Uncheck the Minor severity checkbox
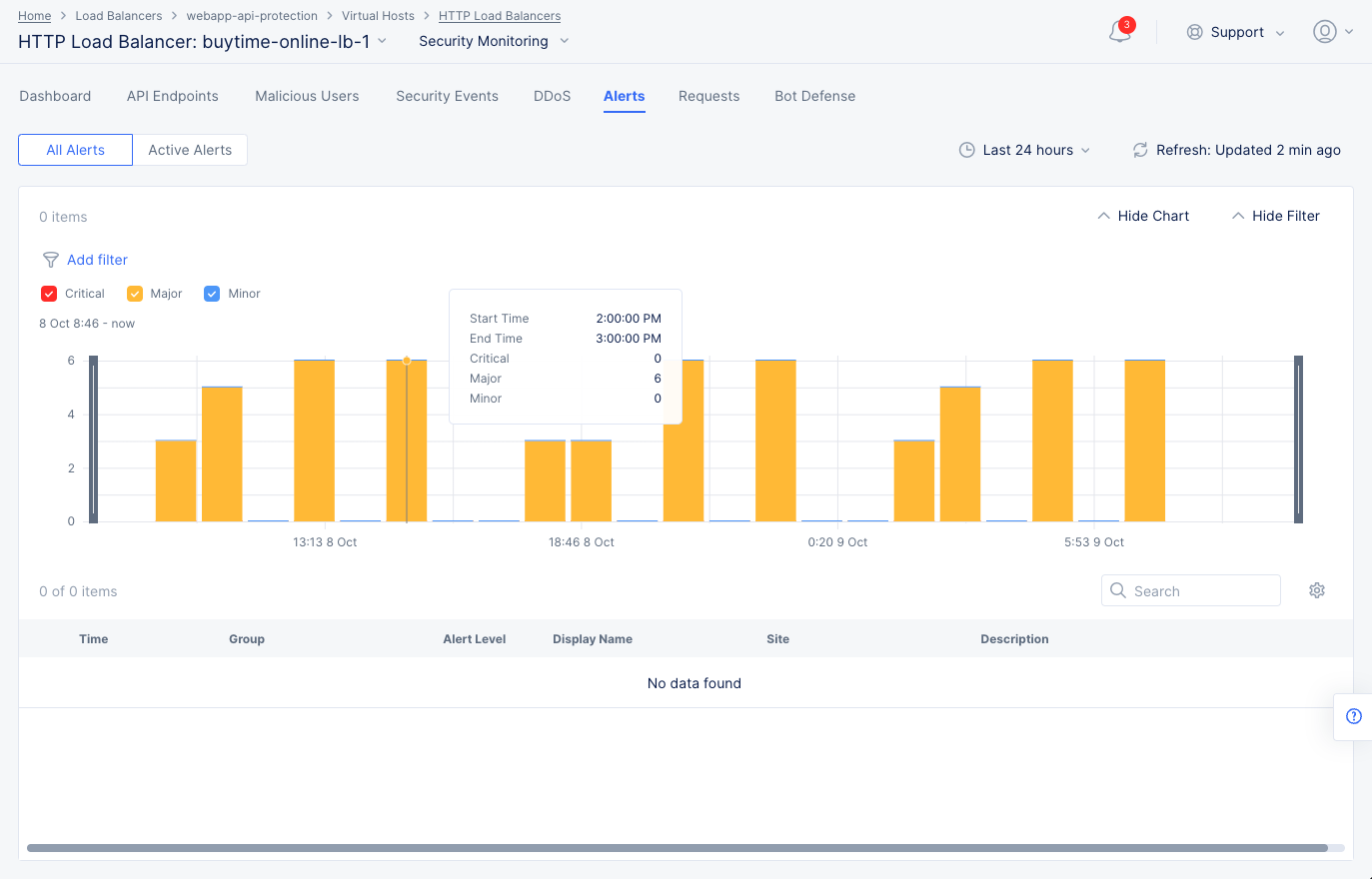This screenshot has height=879, width=1372. 212,293
